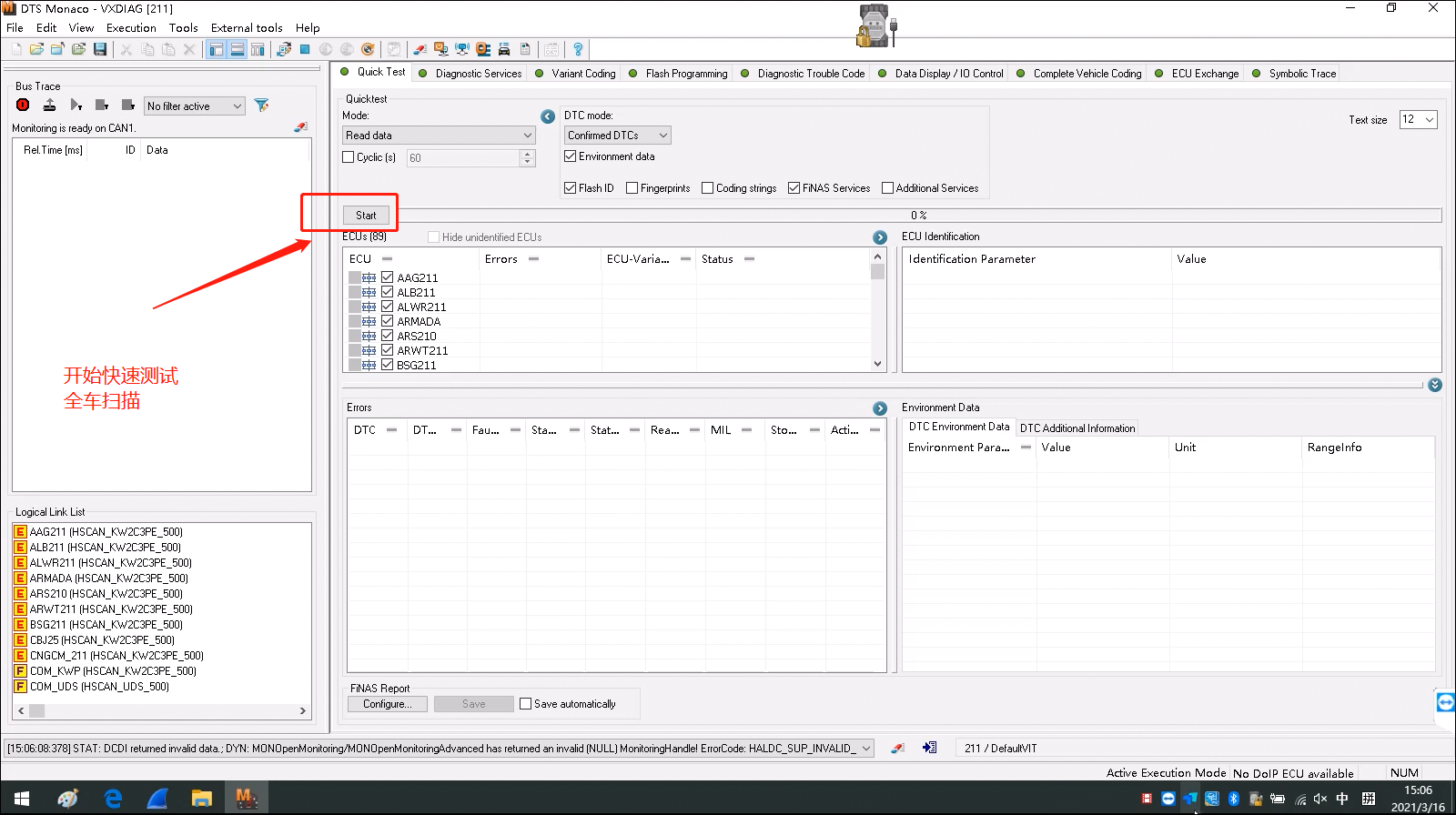
Task: Toggle the column layout icon in toolbar
Action: [258, 49]
